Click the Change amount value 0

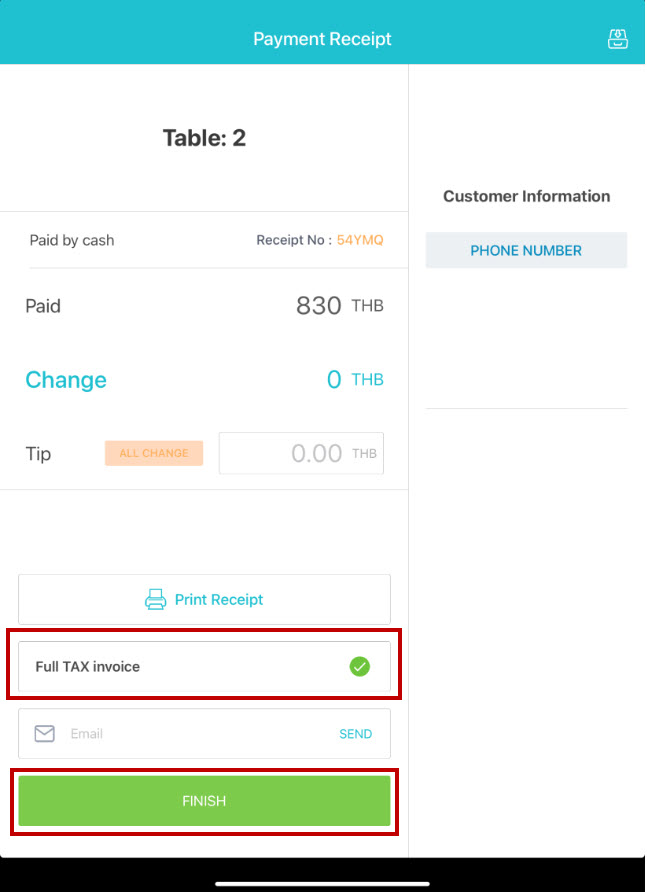334,380
